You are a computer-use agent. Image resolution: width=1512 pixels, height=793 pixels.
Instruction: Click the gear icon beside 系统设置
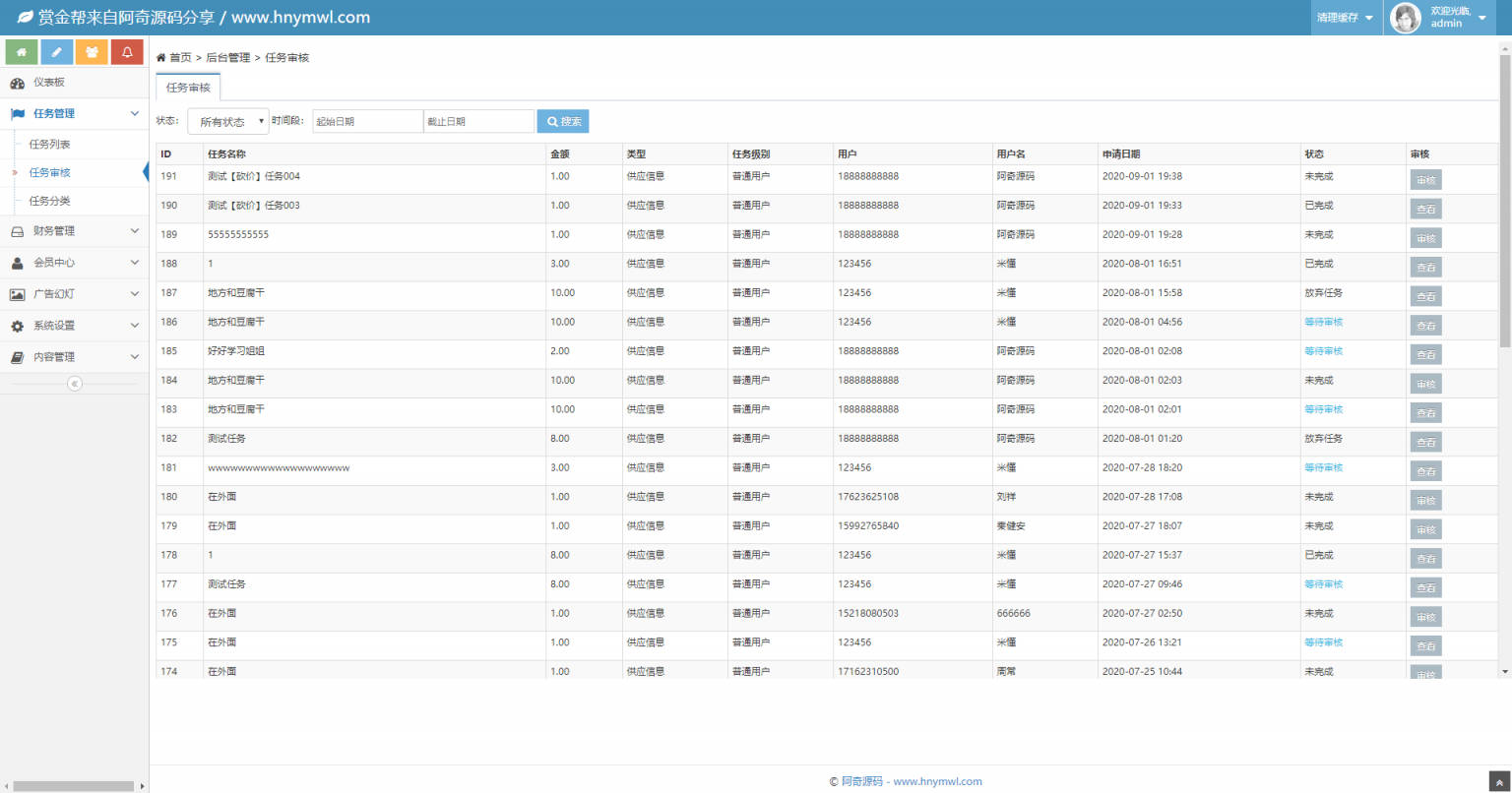pos(17,326)
